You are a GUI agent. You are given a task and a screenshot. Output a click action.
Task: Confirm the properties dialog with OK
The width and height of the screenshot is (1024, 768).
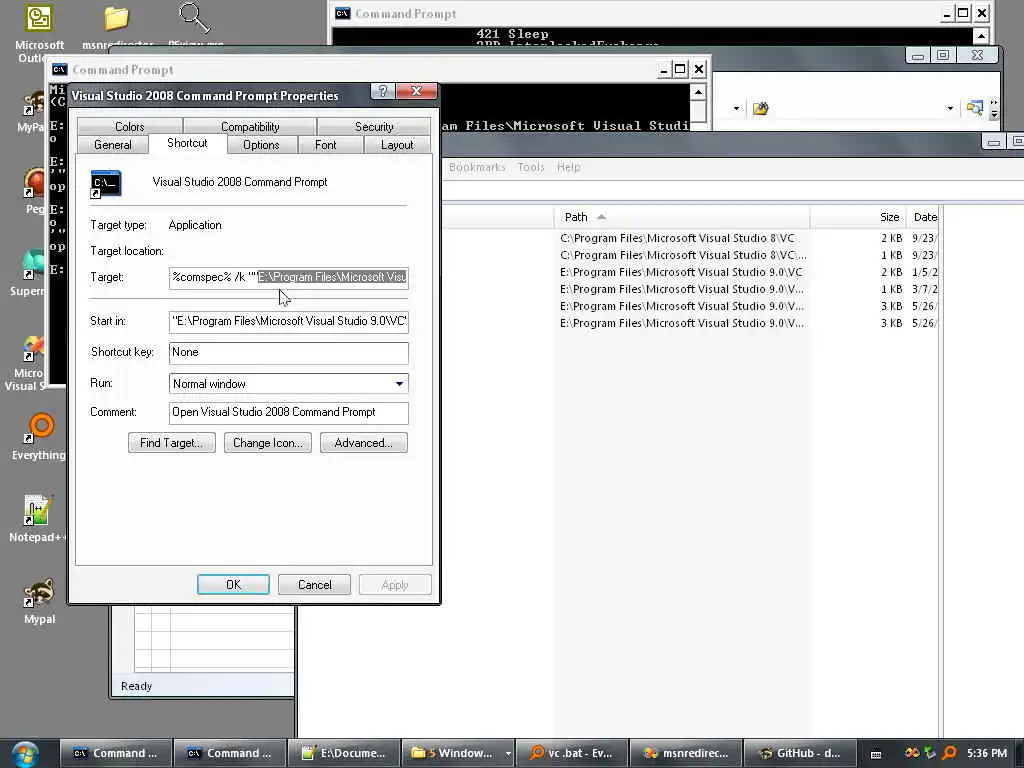pyautogui.click(x=233, y=584)
